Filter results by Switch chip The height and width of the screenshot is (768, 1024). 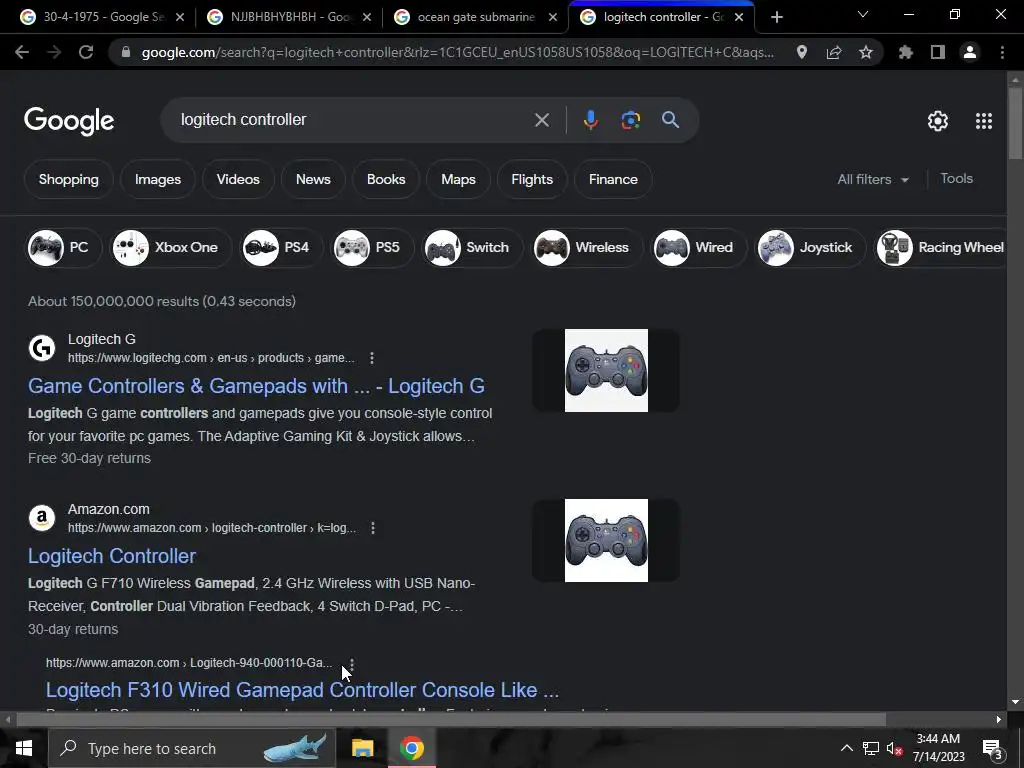(472, 248)
